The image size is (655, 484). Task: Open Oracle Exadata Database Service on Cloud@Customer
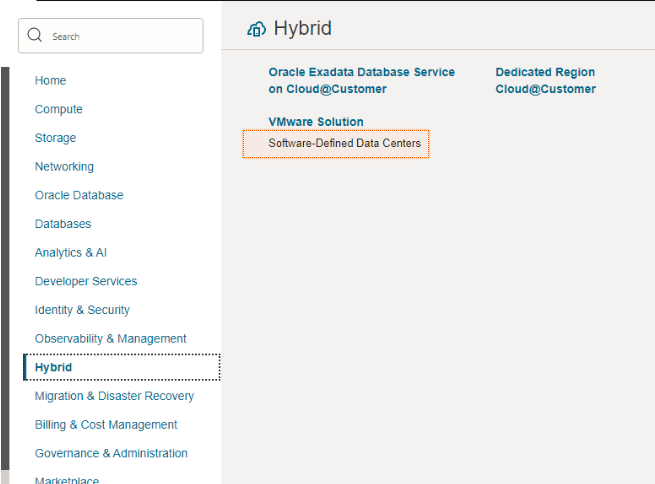click(x=361, y=80)
